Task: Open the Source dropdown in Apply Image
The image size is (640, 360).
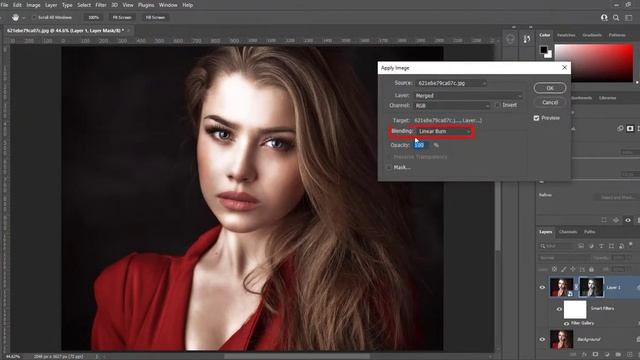Action: 451,83
